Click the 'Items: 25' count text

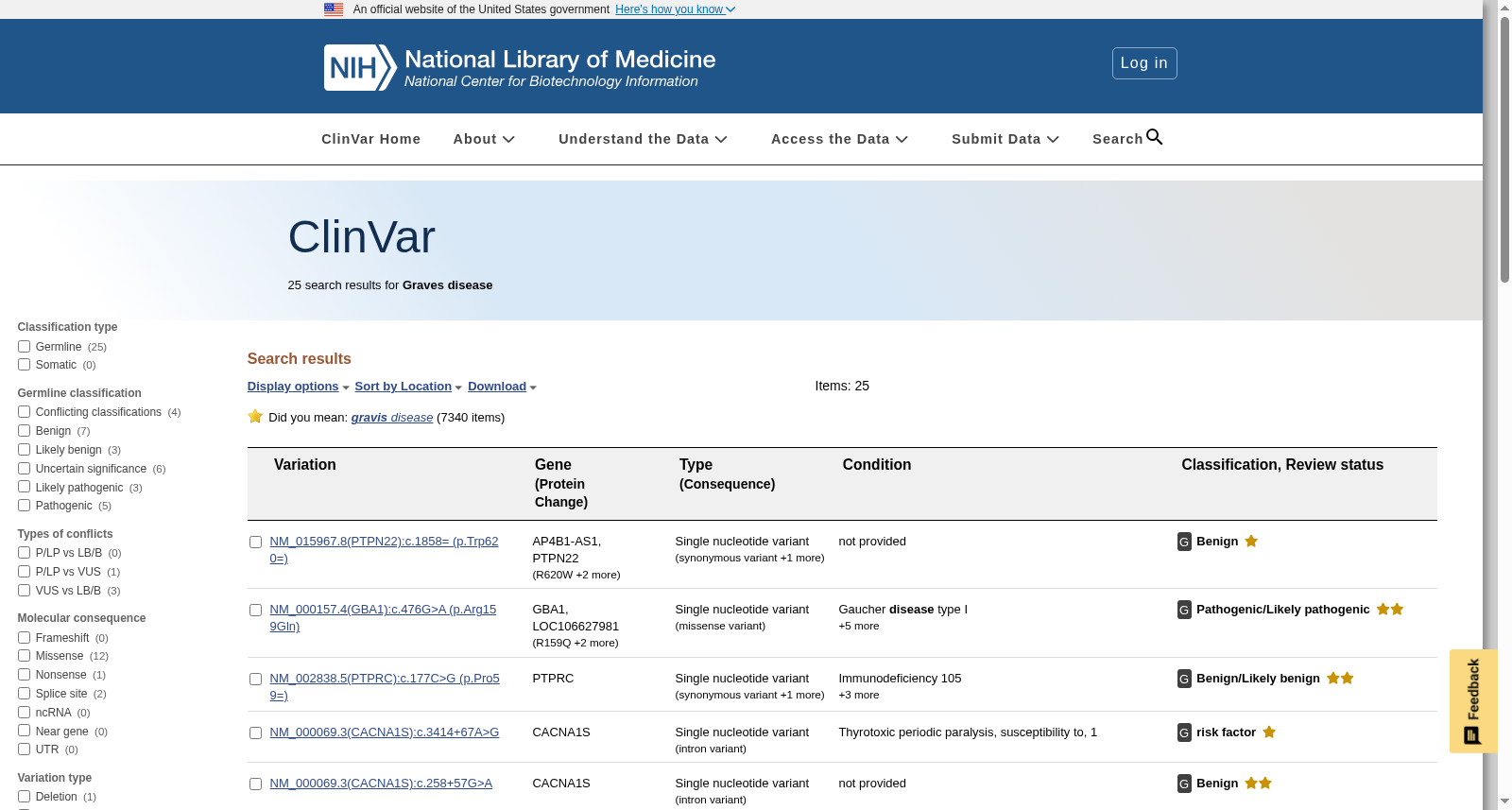click(842, 386)
